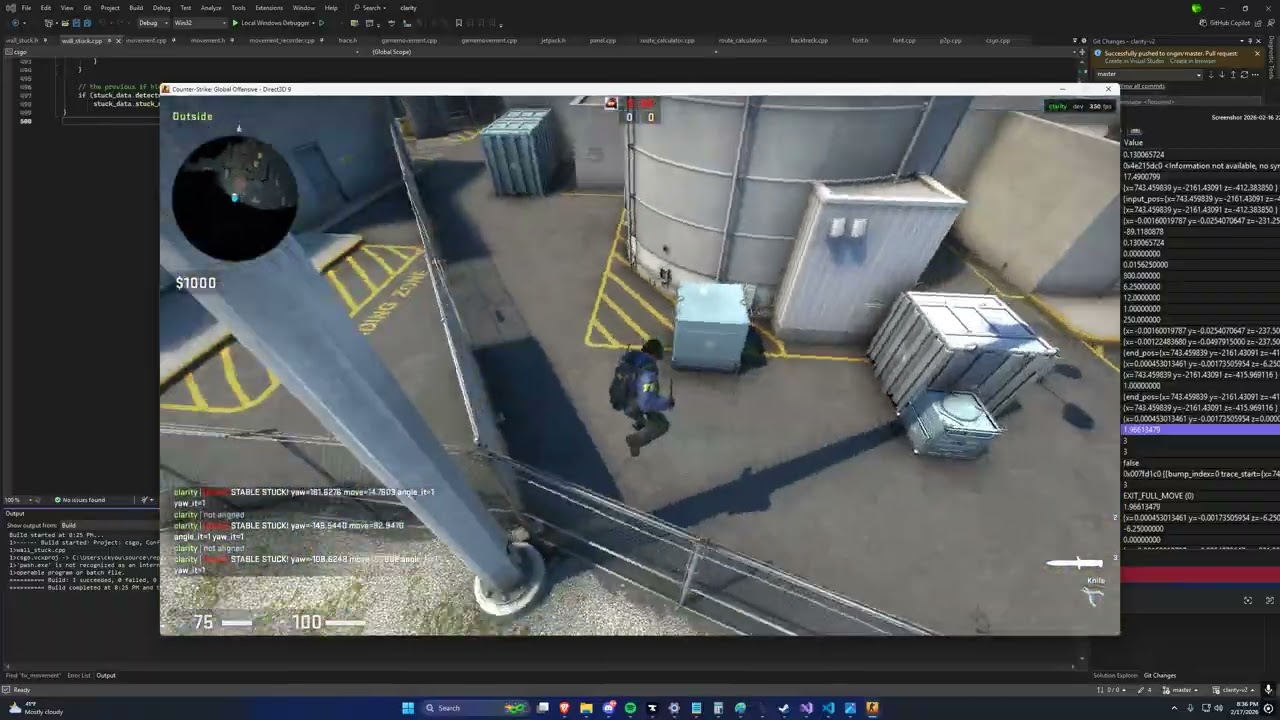1280x720 pixels.
Task: Close the wall_stuck.cpp editor tab
Action: pos(117,41)
